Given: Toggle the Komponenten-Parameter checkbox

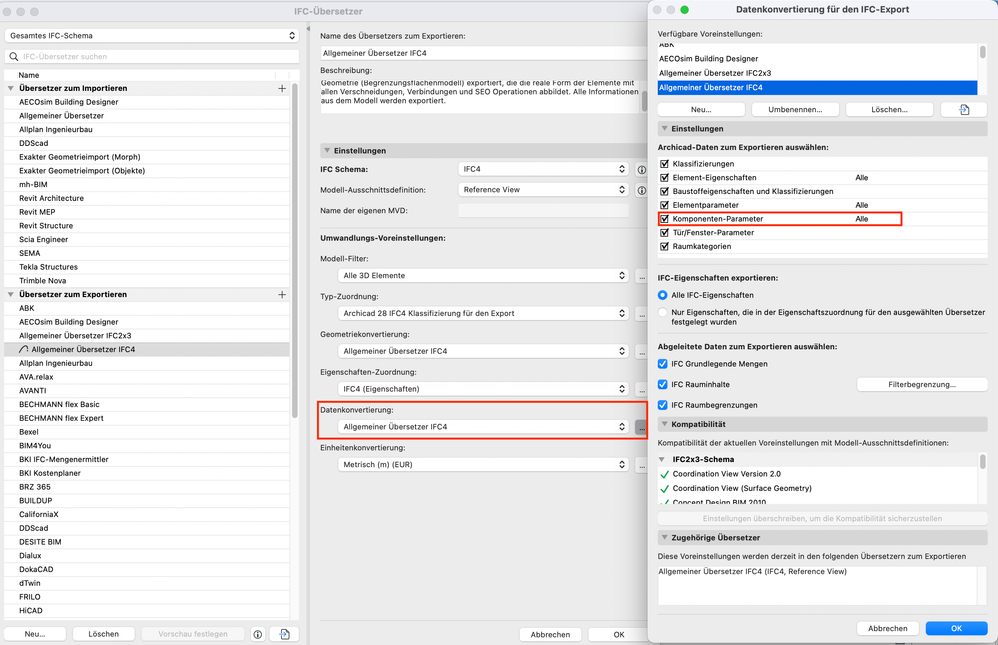Looking at the screenshot, I should [664, 219].
